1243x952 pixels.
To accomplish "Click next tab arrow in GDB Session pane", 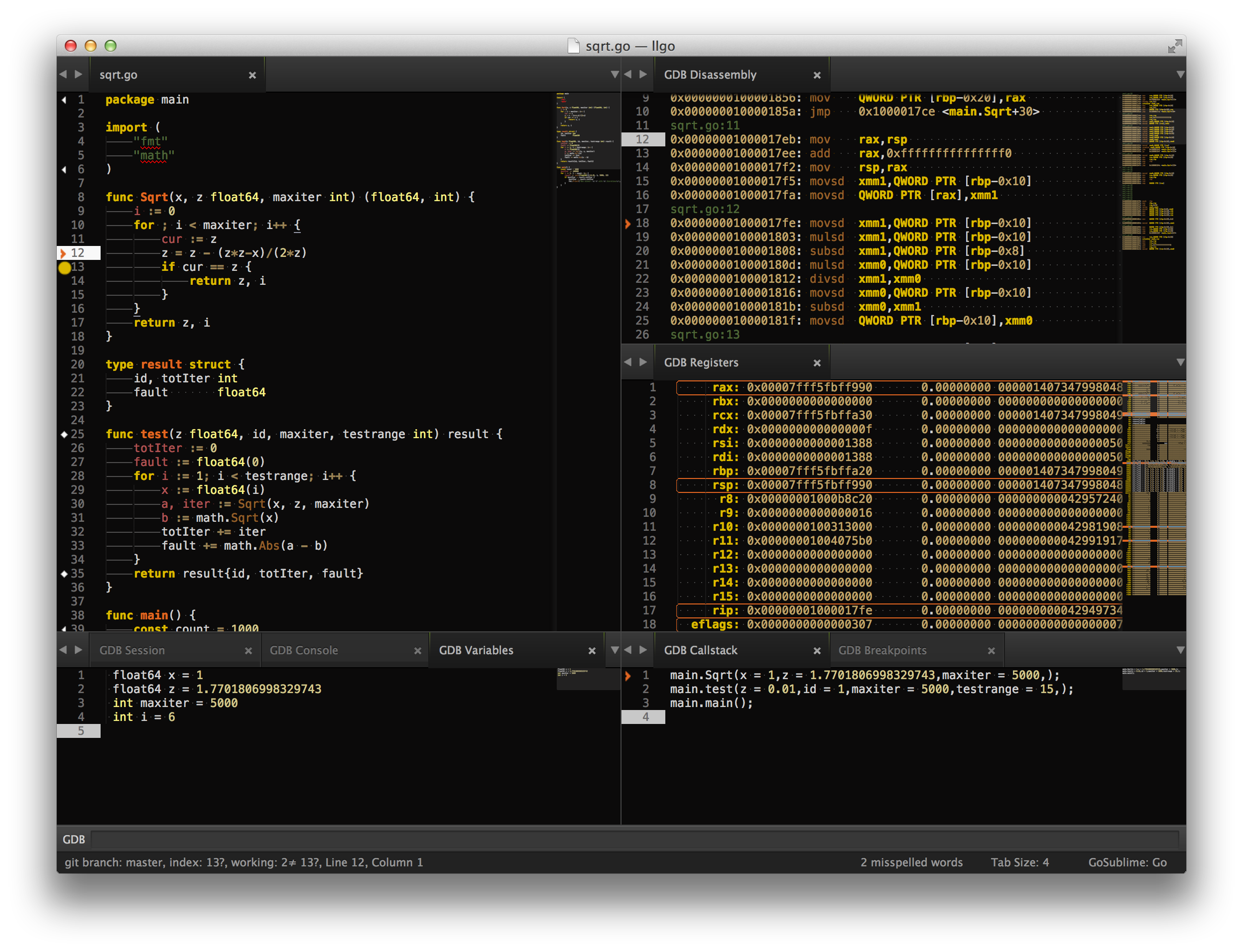I will tap(78, 650).
